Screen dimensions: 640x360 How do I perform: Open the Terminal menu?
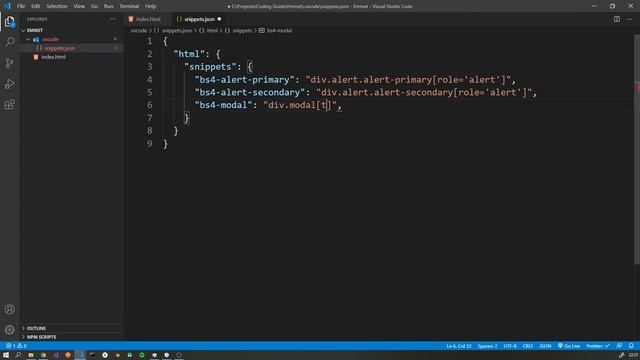click(x=129, y=6)
